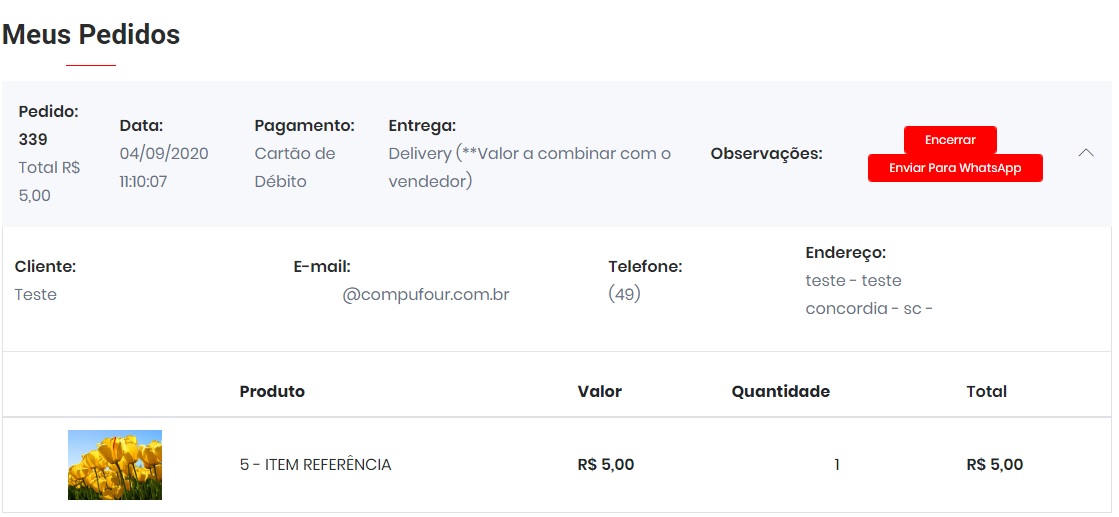Click the Meus Pedidos page heading
The width and height of the screenshot is (1119, 517).
pyautogui.click(x=91, y=35)
